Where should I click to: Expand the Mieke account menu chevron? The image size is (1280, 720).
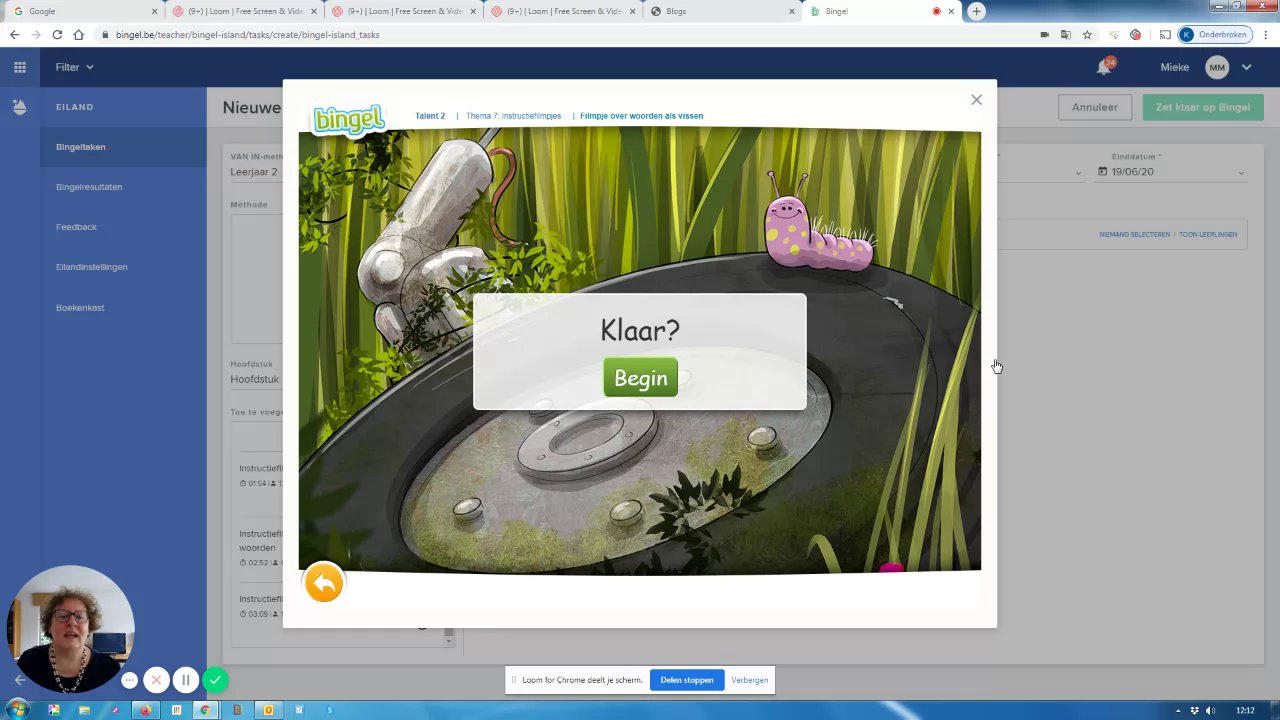click(x=1247, y=67)
